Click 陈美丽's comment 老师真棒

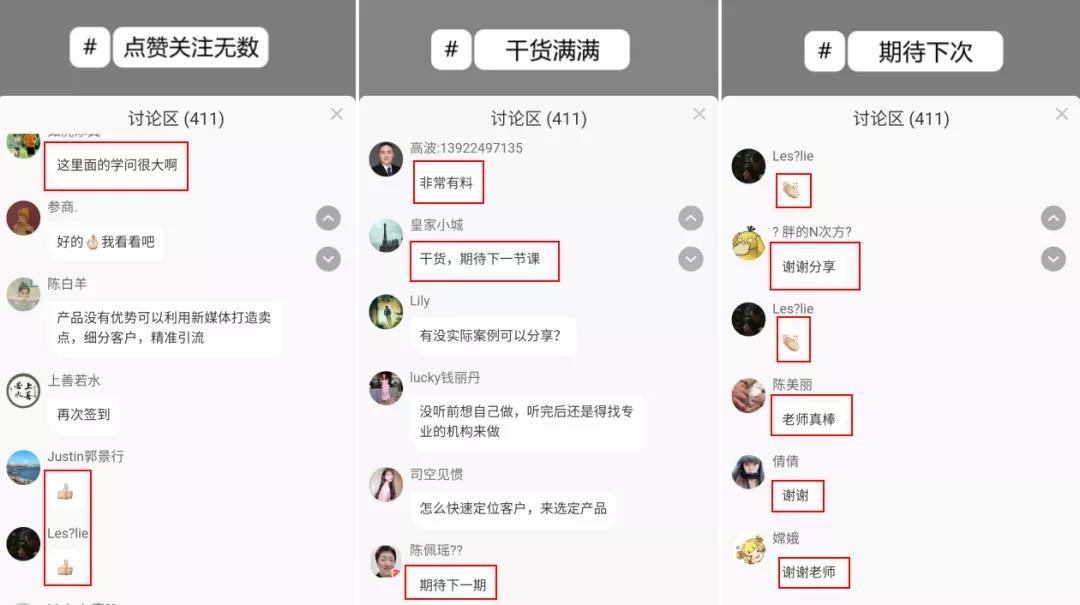coord(809,419)
